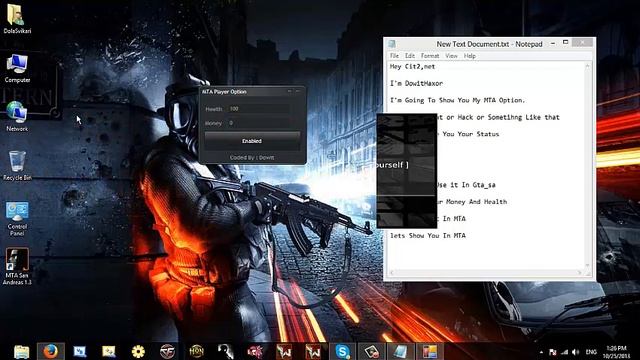This screenshot has width=640, height=360.
Task: Launch the HoN game taskbar icon
Action: (196, 351)
